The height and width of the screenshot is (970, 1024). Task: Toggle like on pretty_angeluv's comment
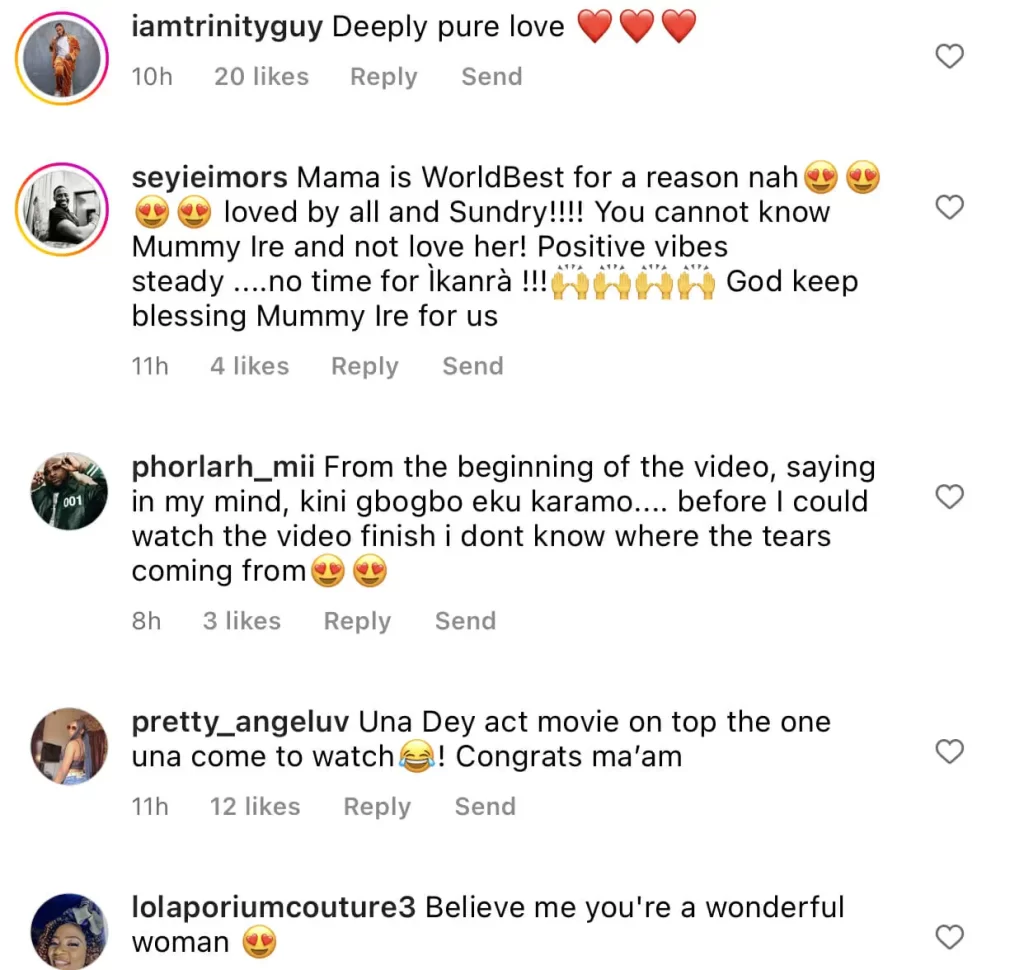point(949,753)
